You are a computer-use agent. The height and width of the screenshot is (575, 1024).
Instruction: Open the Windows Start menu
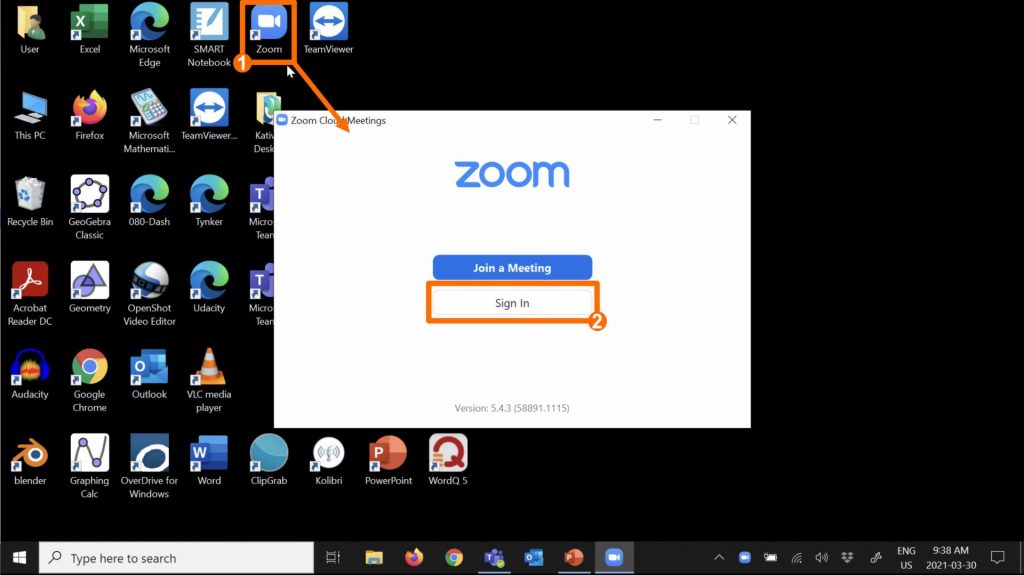click(19, 558)
